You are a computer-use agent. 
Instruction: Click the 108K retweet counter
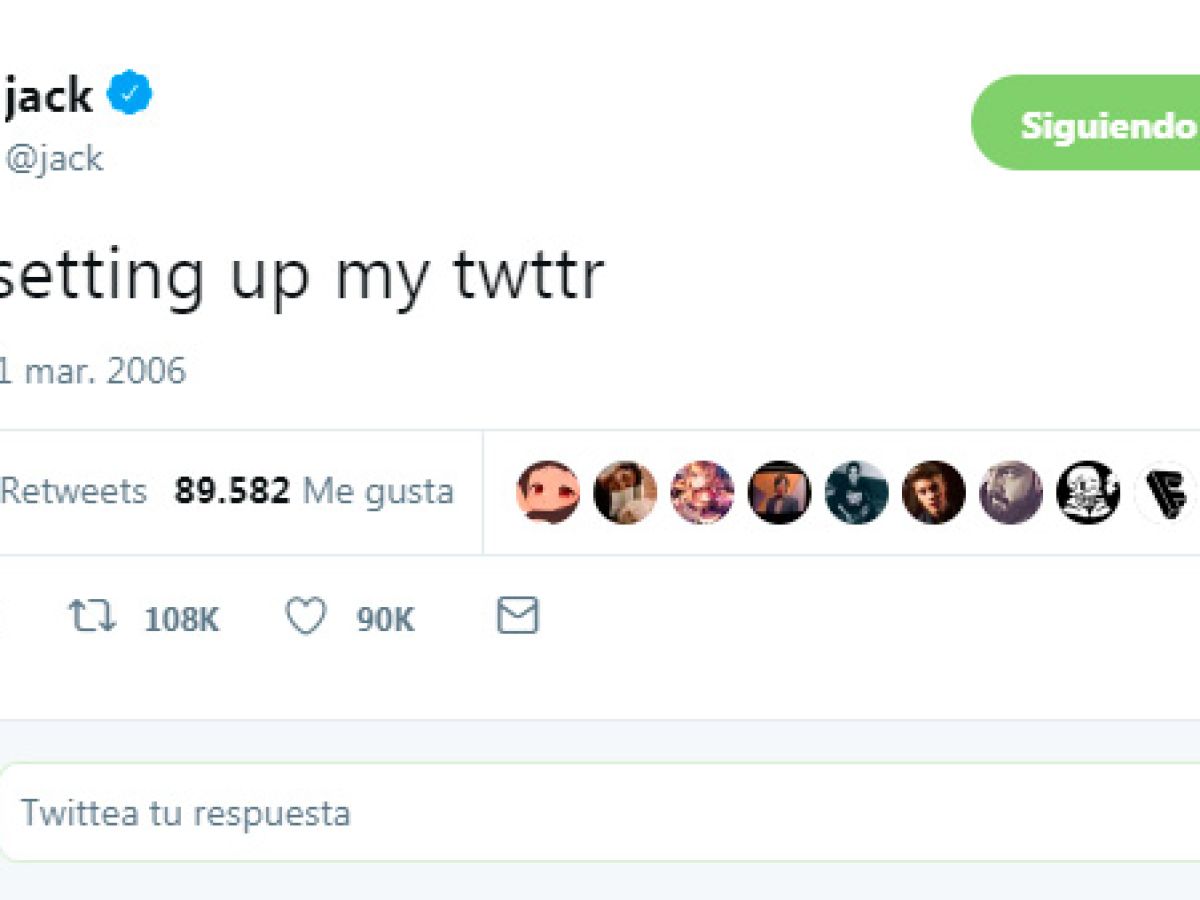coord(180,618)
